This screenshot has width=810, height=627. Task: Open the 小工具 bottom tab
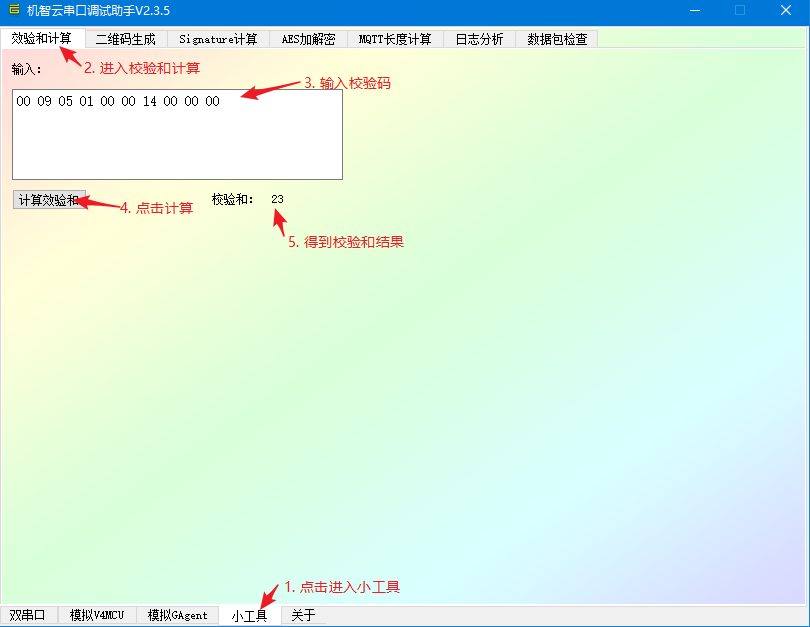249,615
